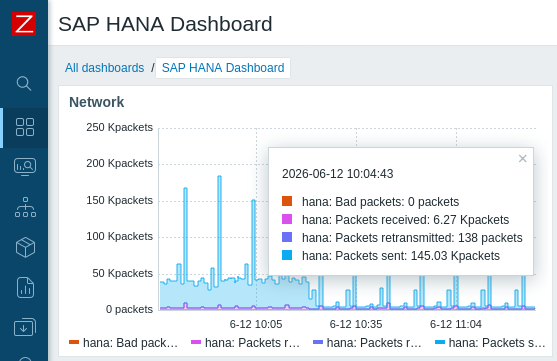Viewport: 557px width, 361px height.
Task: Click the hana: Packets s... legend entry
Action: [490, 343]
